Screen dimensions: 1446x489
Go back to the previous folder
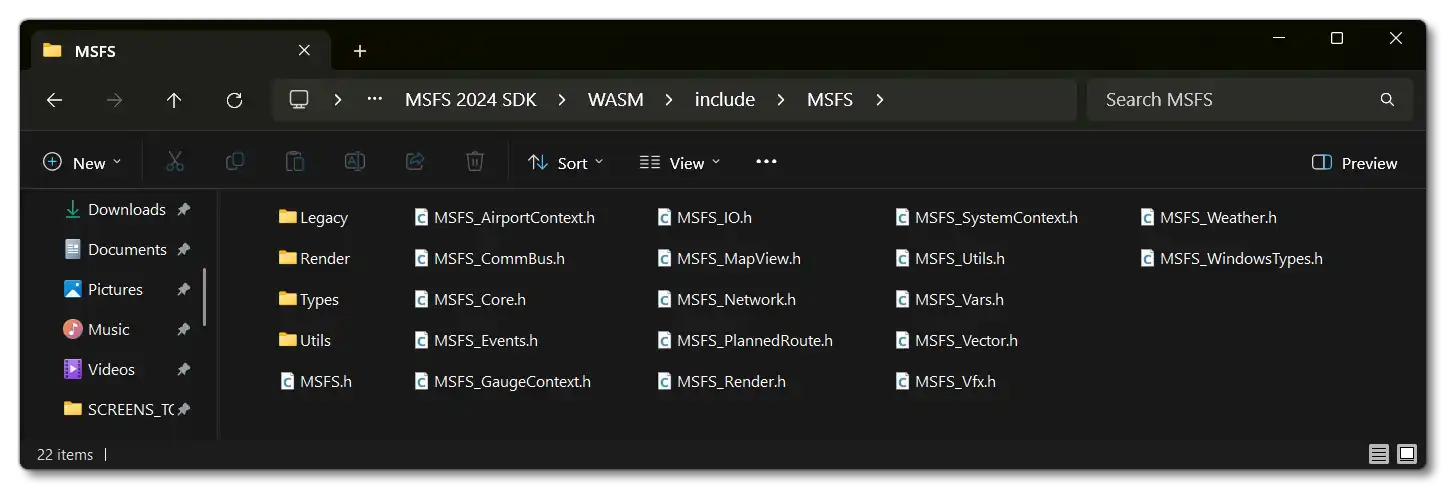(x=54, y=100)
